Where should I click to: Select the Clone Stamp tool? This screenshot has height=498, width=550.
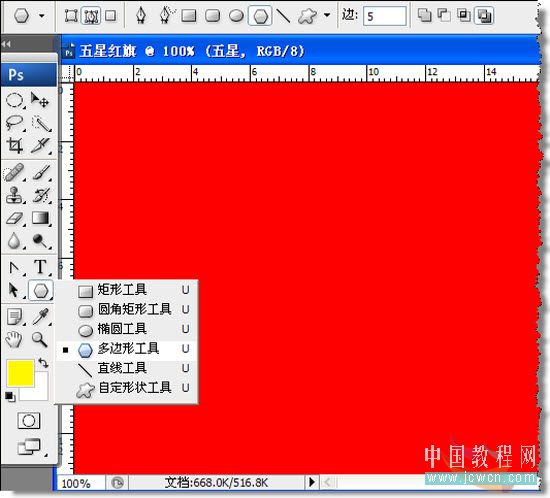tap(15, 195)
